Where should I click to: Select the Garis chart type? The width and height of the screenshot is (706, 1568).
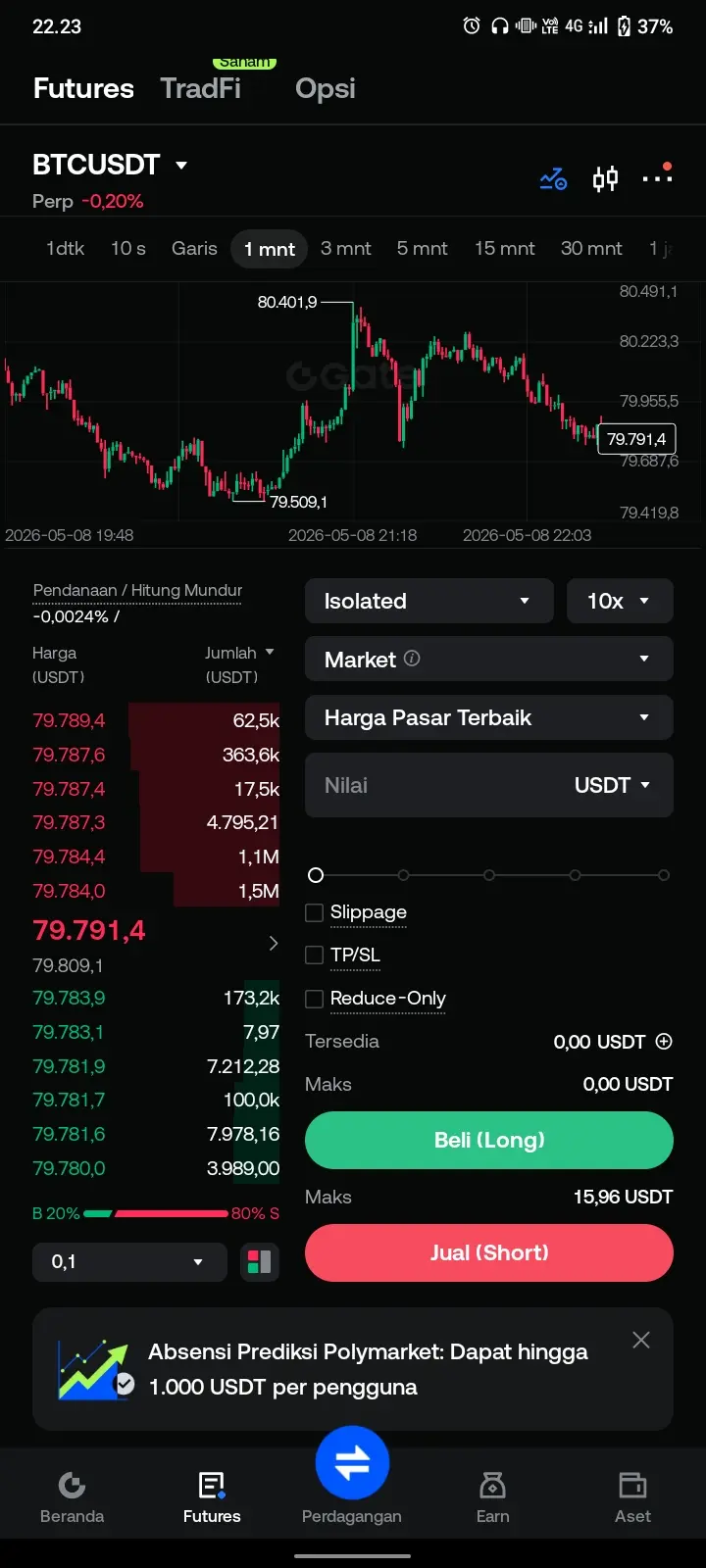coord(194,249)
